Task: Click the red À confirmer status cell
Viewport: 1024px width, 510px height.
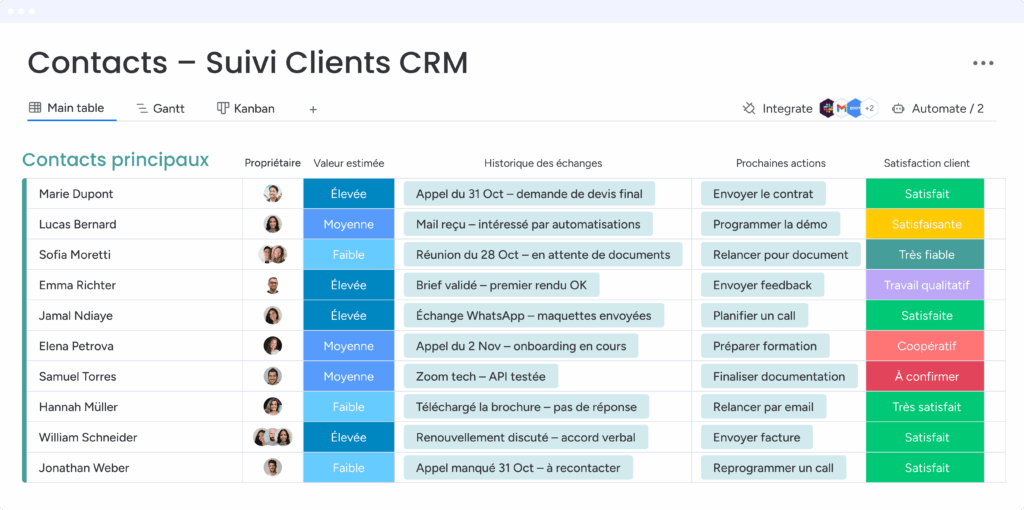Action: [x=926, y=376]
